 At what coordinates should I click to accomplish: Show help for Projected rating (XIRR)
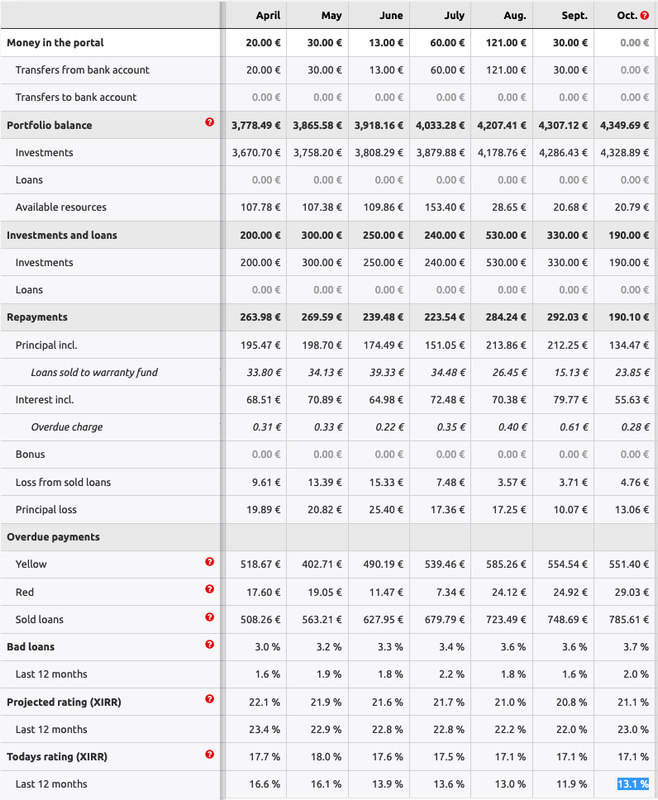(210, 699)
